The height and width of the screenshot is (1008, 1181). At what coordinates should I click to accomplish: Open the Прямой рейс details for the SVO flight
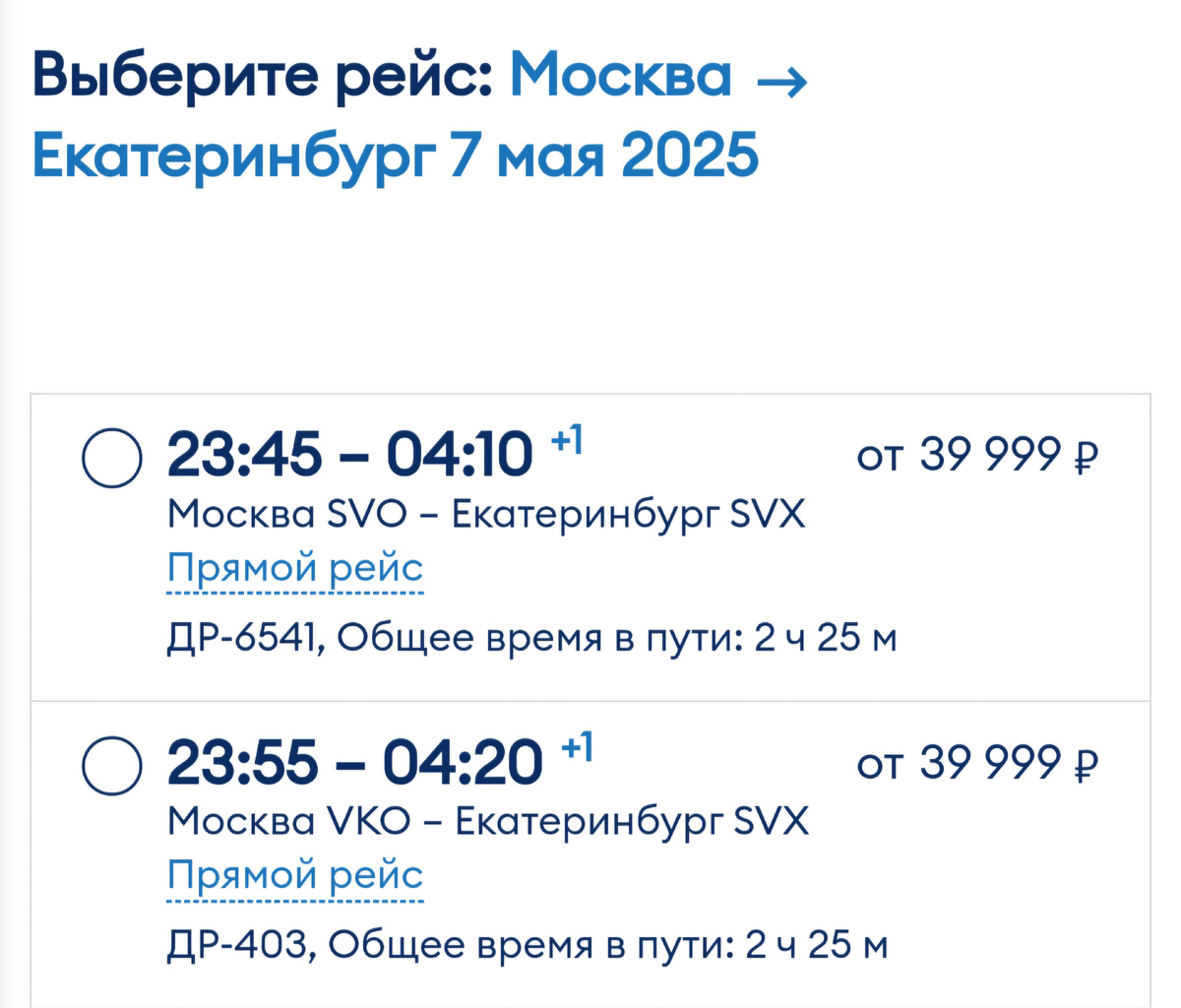[x=294, y=567]
